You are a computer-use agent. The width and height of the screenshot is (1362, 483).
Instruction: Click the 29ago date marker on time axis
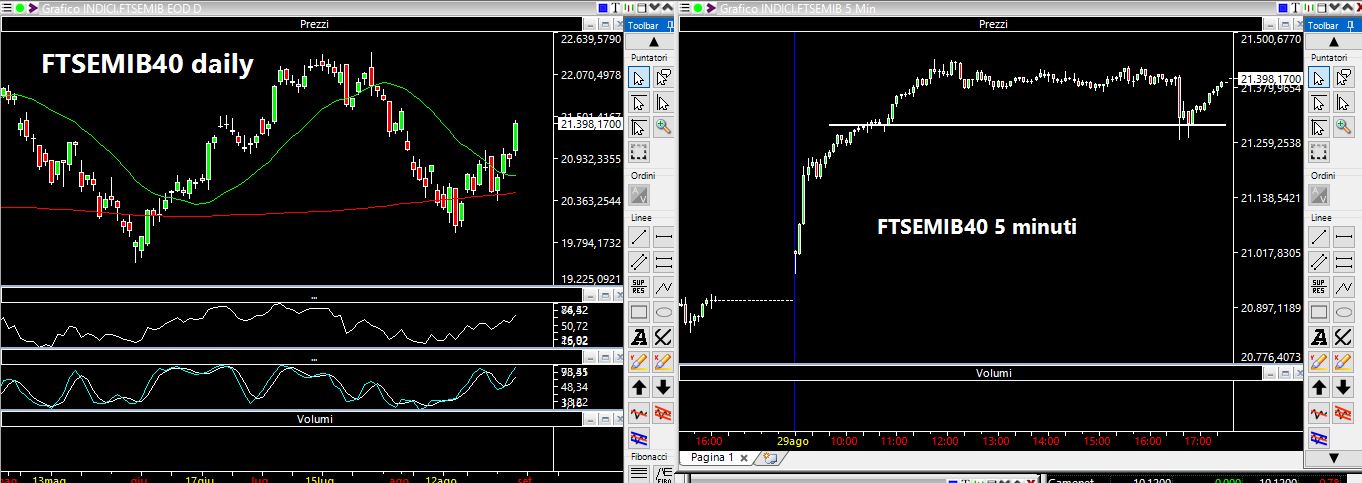pos(793,440)
